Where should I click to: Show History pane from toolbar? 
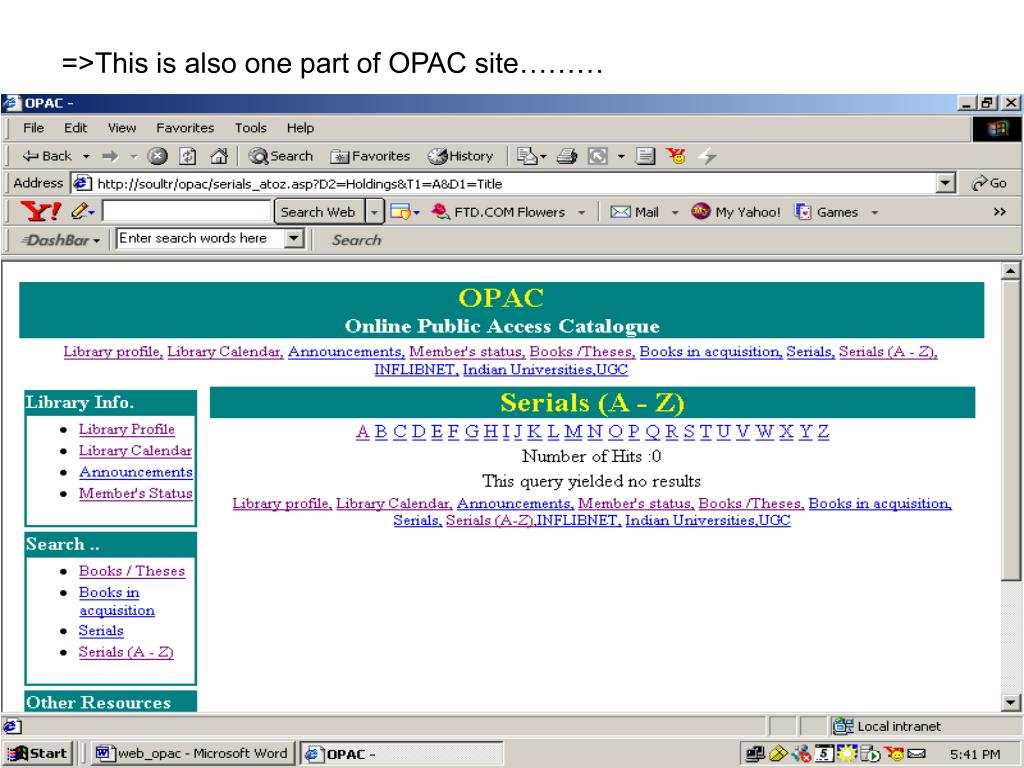(x=460, y=156)
